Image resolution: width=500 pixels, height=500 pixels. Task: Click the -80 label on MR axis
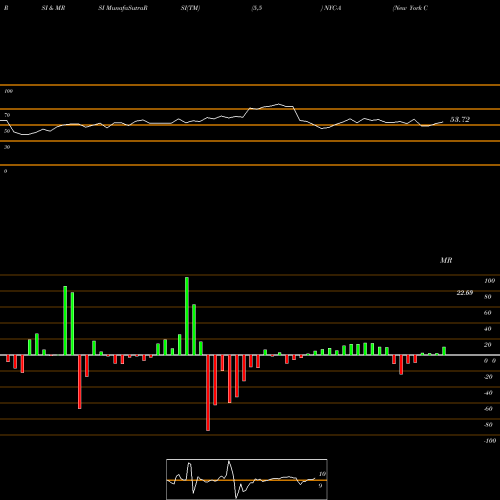point(488,425)
